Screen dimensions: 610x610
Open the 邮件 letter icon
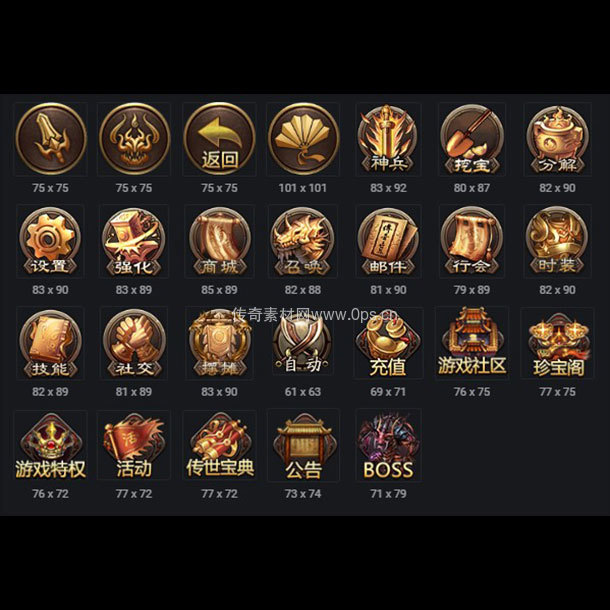click(x=388, y=241)
